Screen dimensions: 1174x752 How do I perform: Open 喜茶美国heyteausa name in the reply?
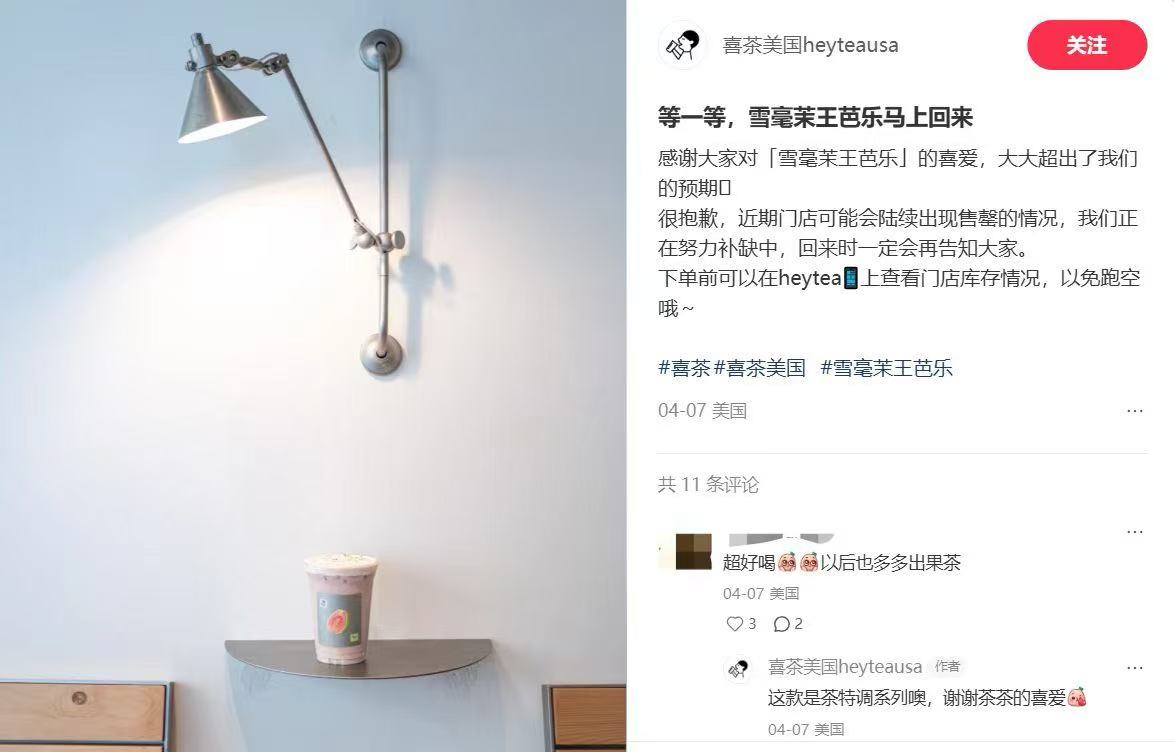[x=845, y=666]
